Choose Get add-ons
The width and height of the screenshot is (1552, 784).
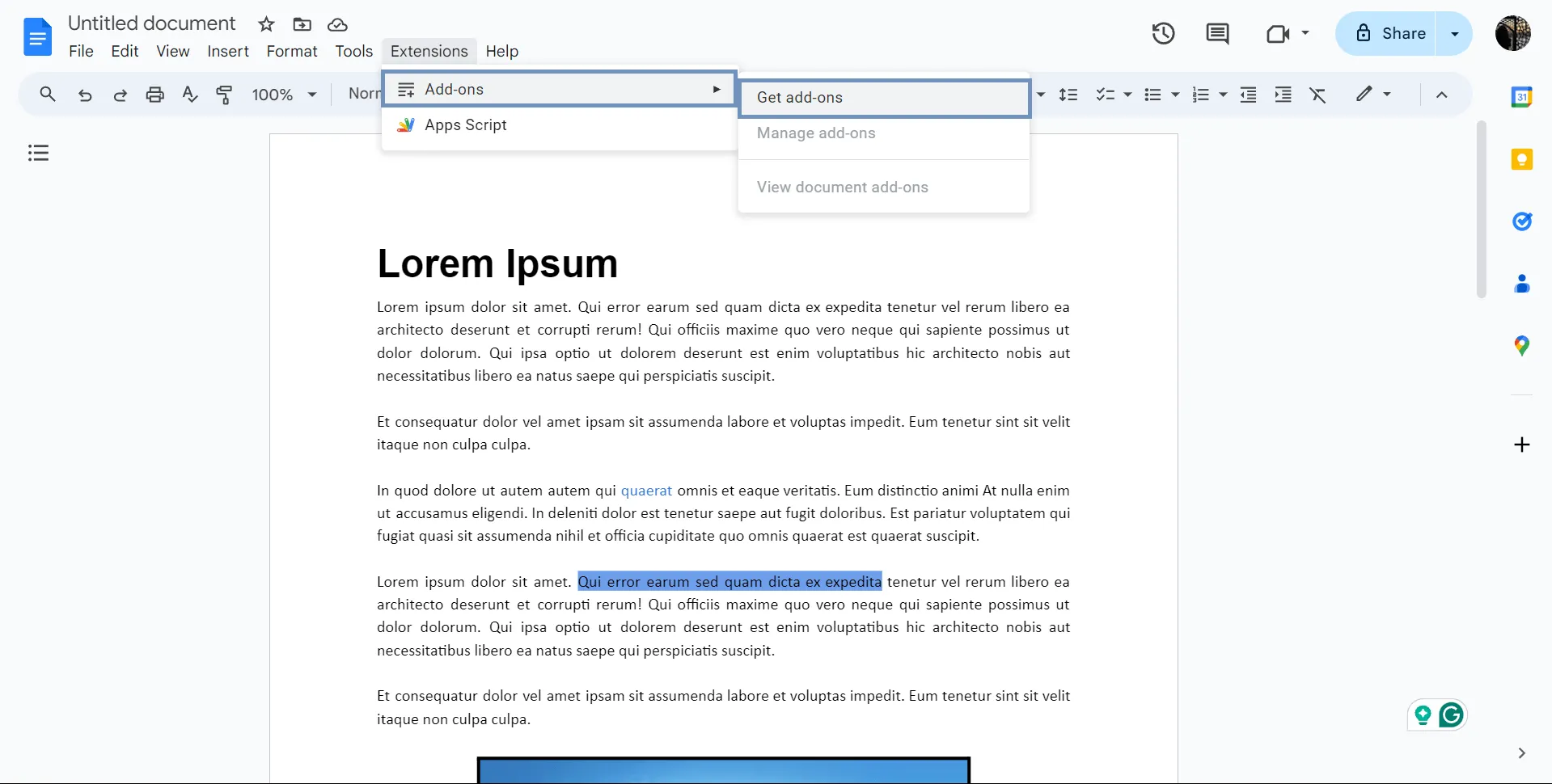884,97
